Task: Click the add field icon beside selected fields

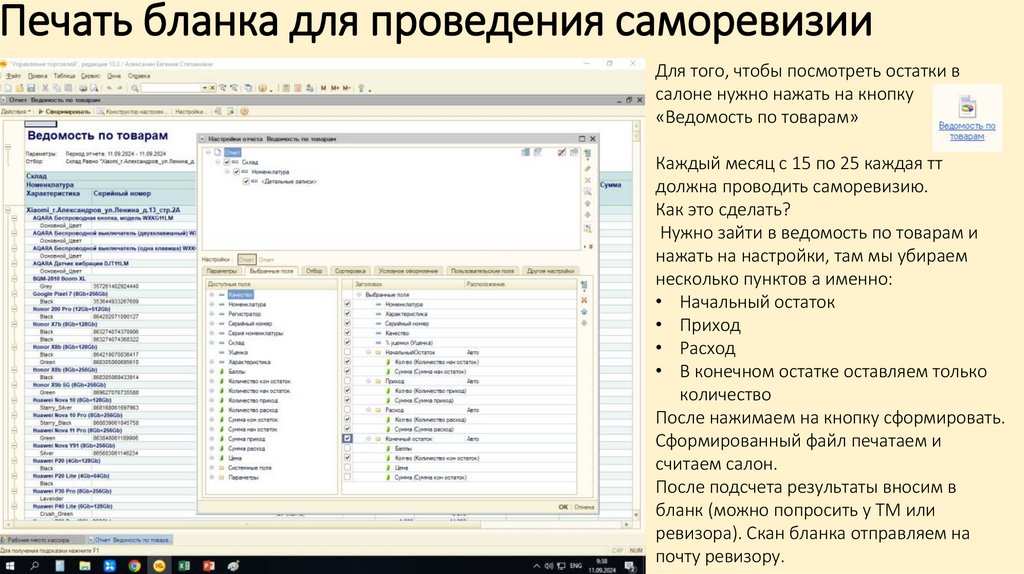Action: pyautogui.click(x=584, y=285)
